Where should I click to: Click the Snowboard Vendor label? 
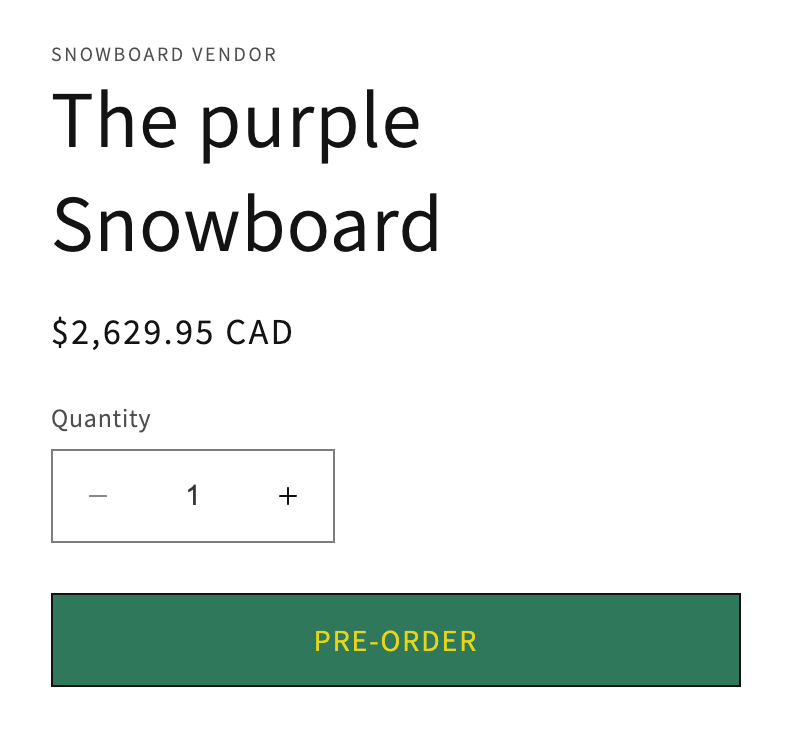pos(164,55)
